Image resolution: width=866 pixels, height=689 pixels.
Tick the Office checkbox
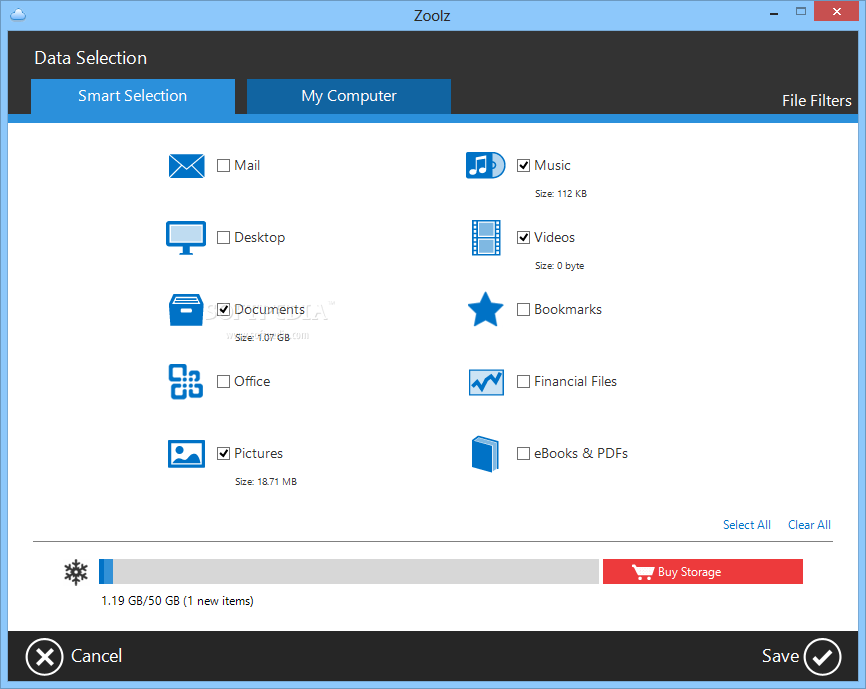[223, 381]
